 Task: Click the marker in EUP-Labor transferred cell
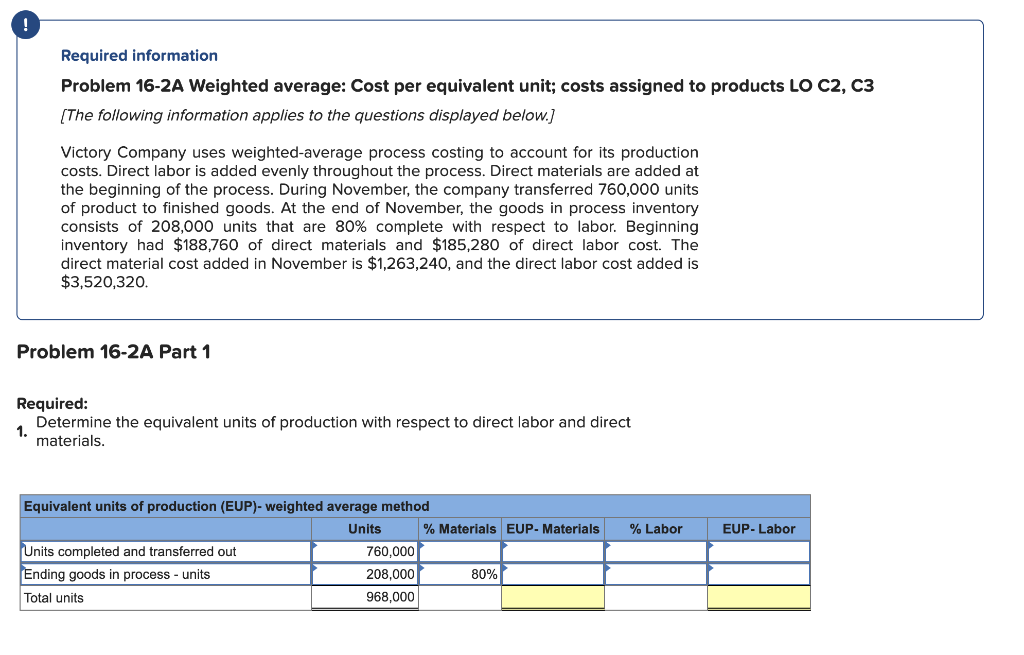coord(712,546)
